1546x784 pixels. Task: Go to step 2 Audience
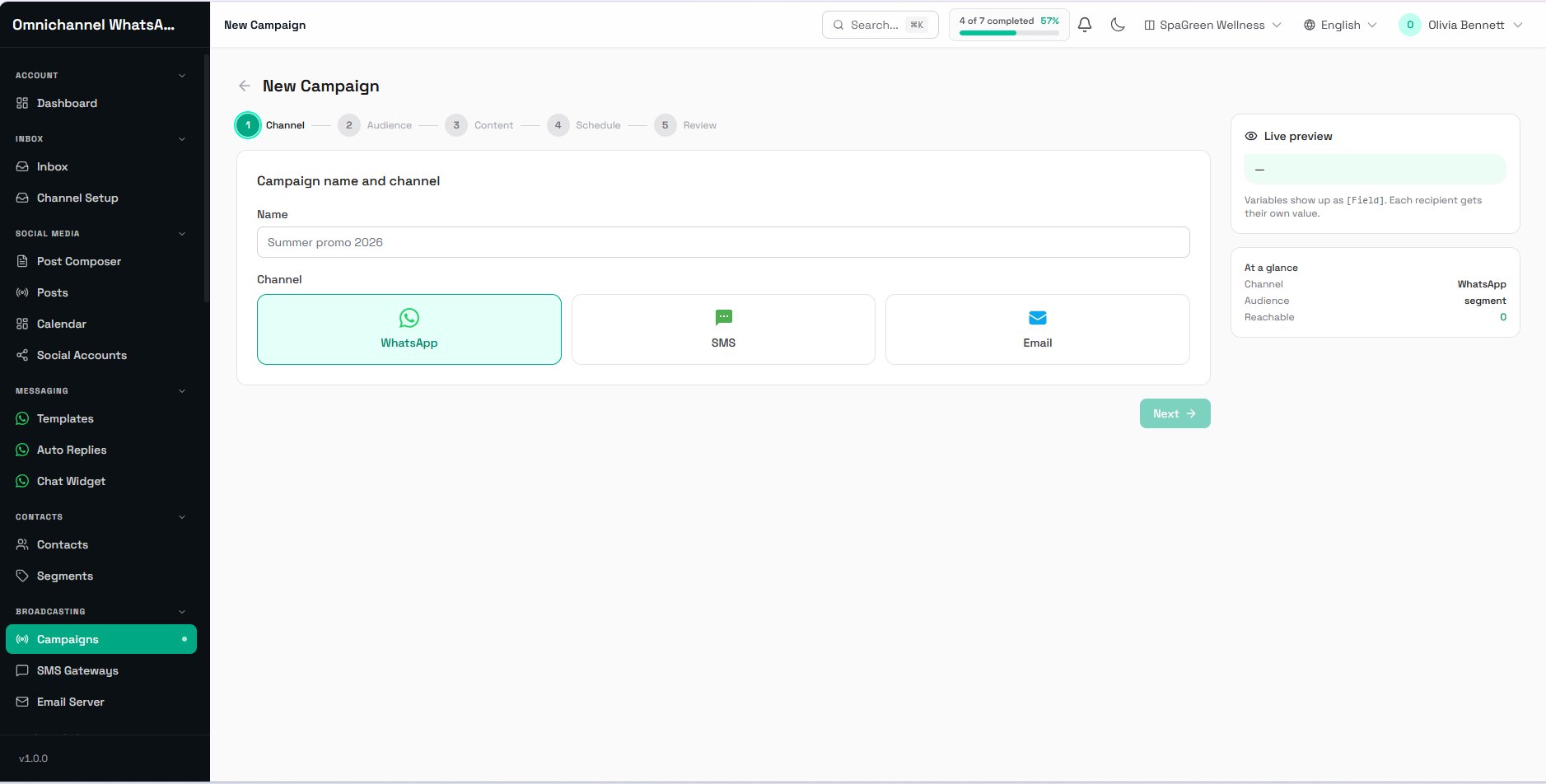pyautogui.click(x=376, y=125)
